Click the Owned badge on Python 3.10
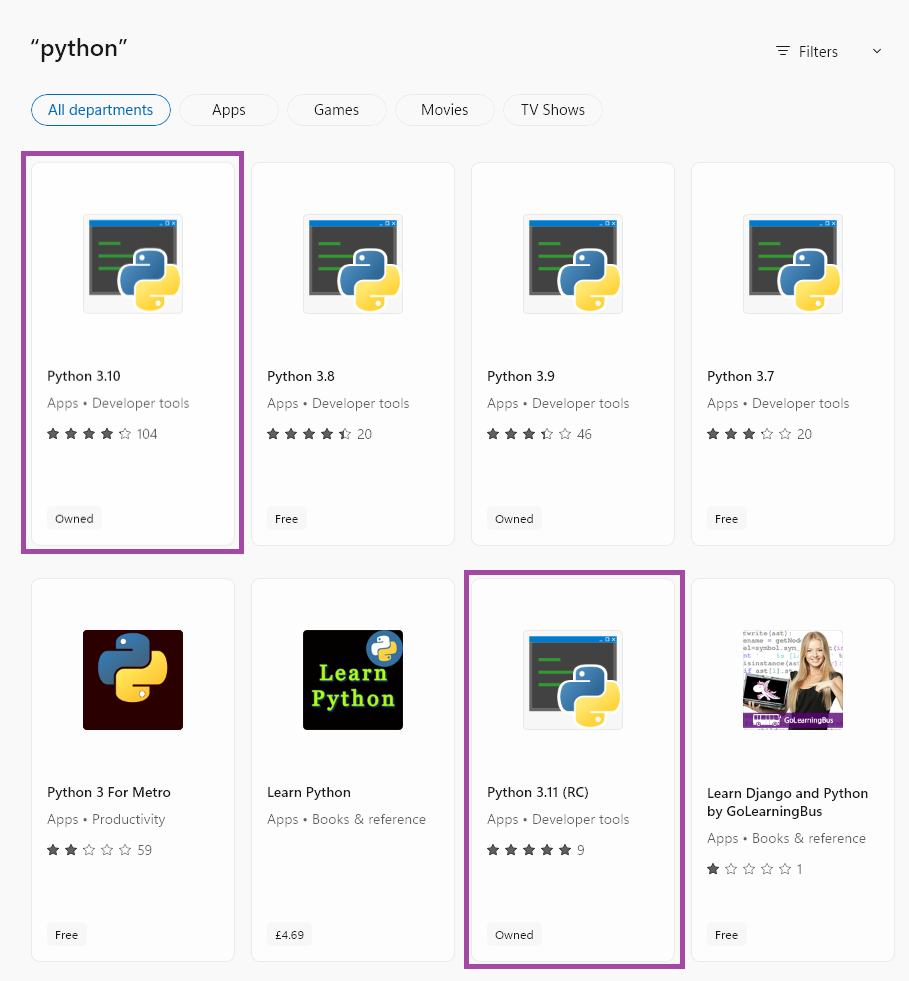Viewport: 909px width, 981px height. pyautogui.click(x=74, y=518)
